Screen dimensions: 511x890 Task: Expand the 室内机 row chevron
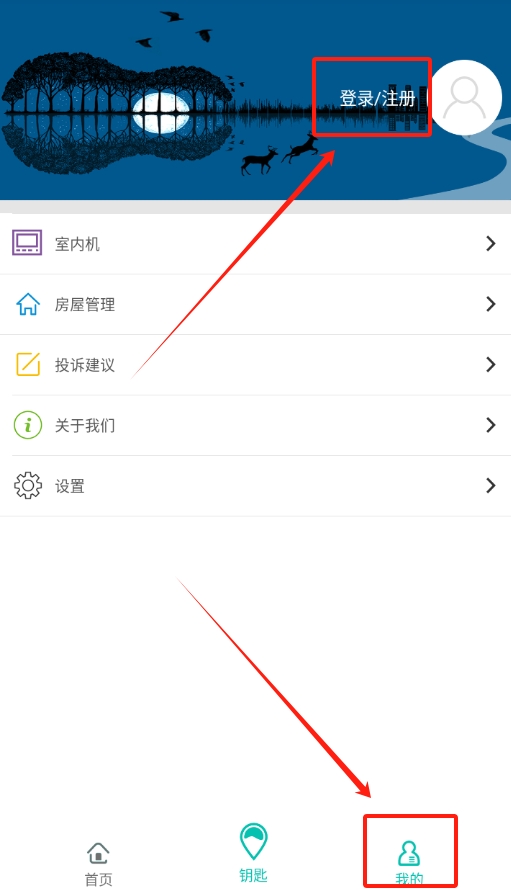(491, 244)
